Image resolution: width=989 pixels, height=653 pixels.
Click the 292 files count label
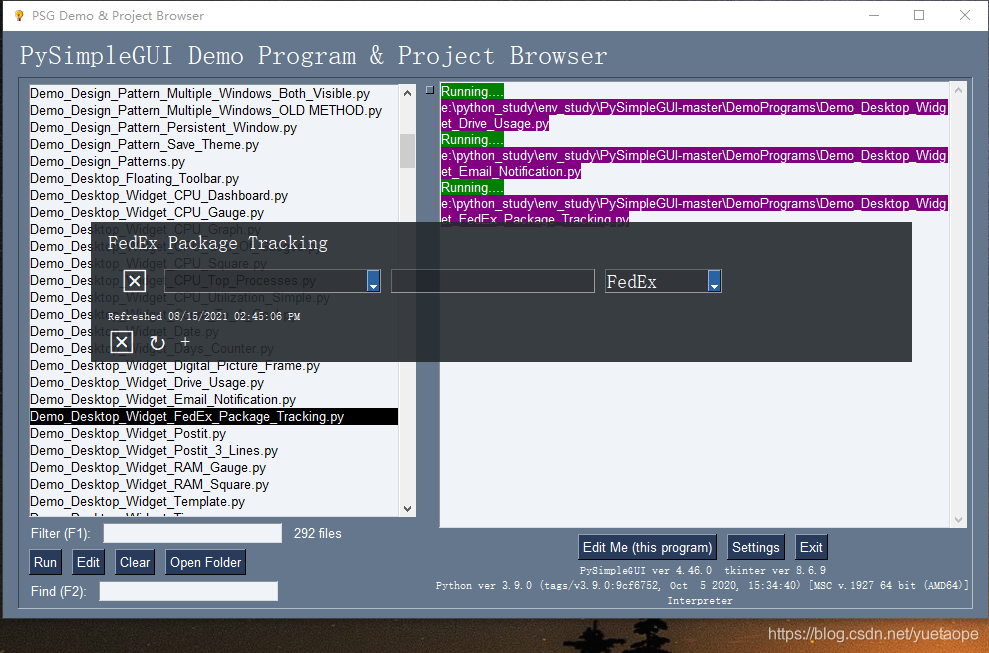pos(318,534)
